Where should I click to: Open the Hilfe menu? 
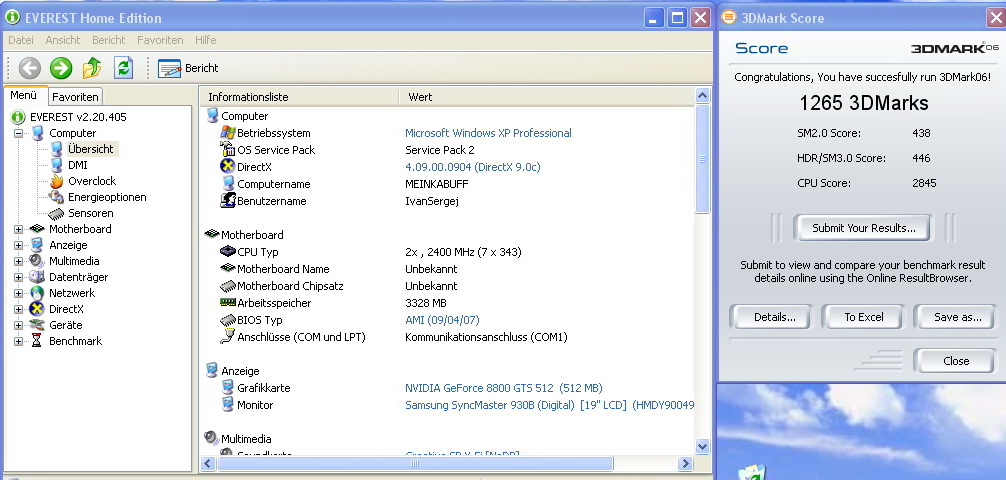(205, 40)
